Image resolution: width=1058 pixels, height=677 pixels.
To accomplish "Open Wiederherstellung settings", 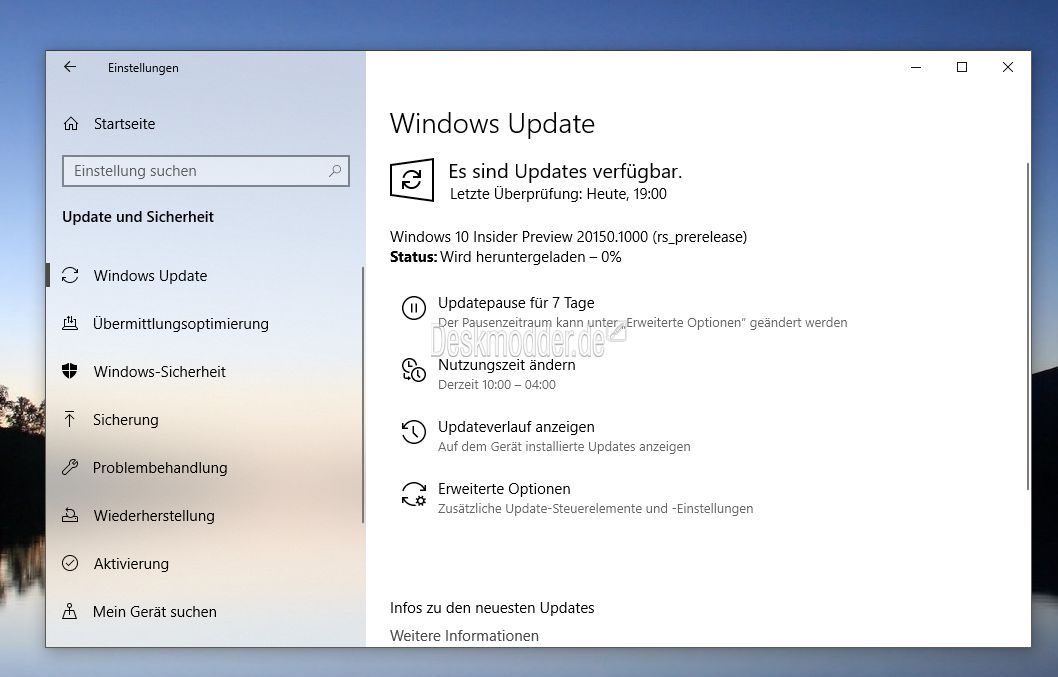I will point(155,515).
